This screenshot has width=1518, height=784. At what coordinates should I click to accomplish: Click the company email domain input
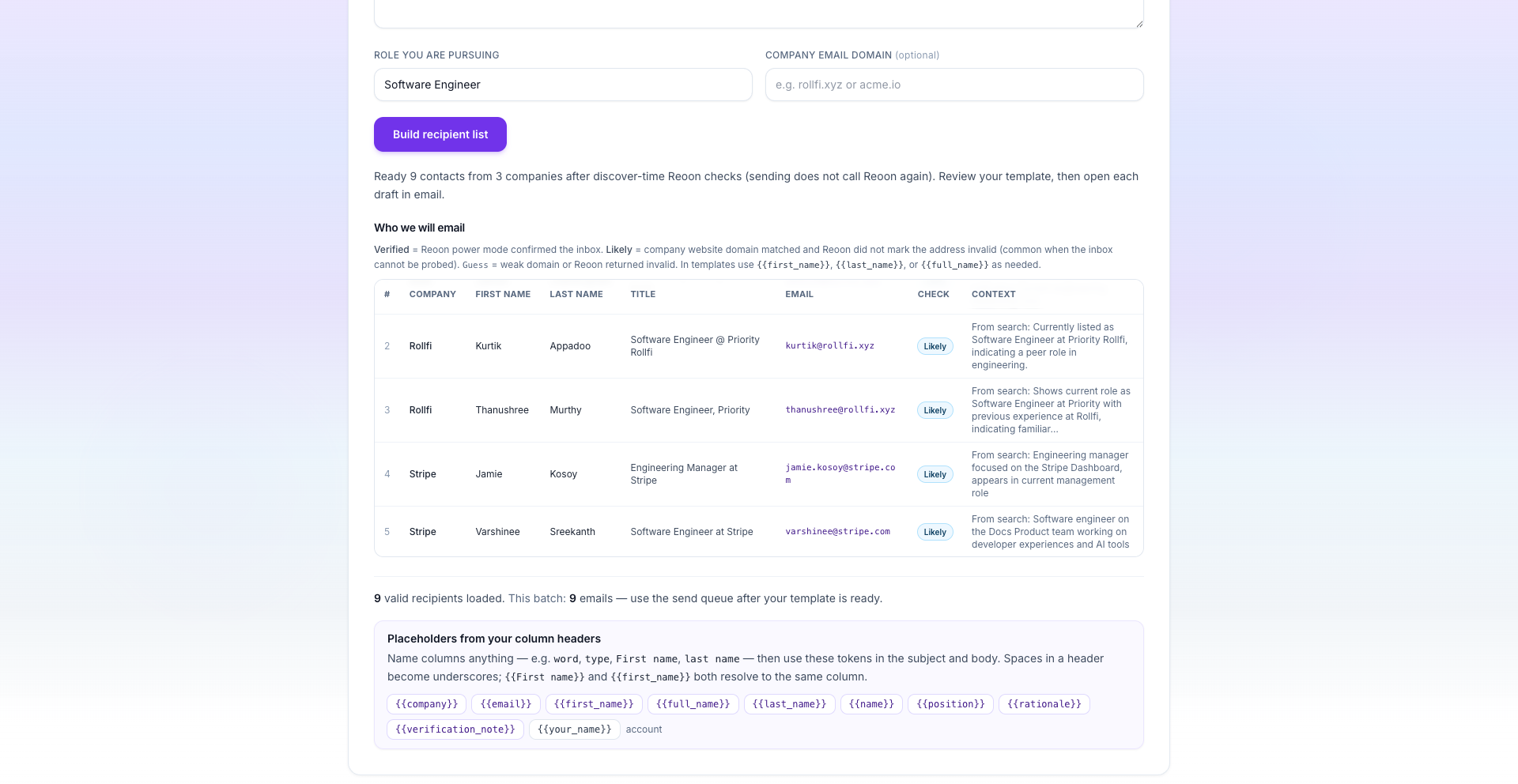(954, 85)
